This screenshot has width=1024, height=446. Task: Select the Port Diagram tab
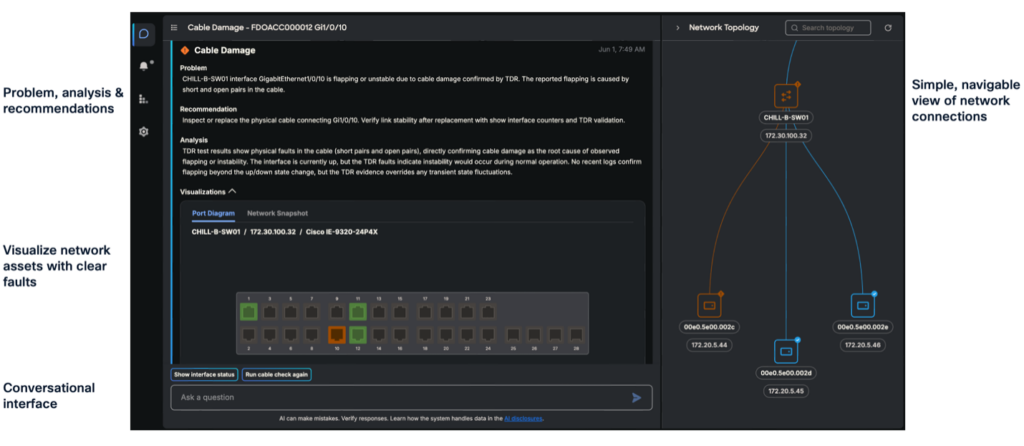(x=214, y=214)
